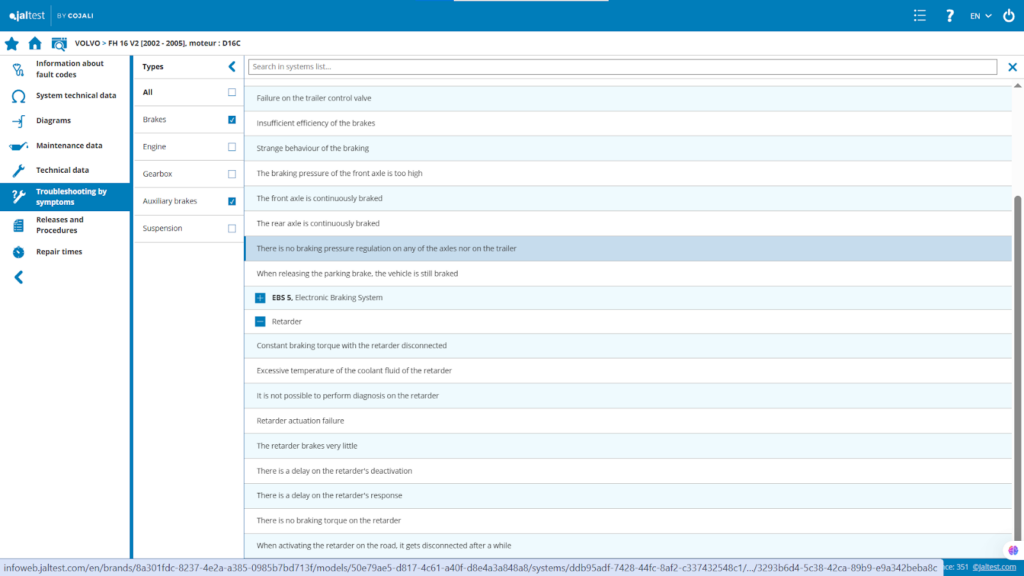Clear search with the X icon
Screen dimensions: 1024x576
[1012, 67]
